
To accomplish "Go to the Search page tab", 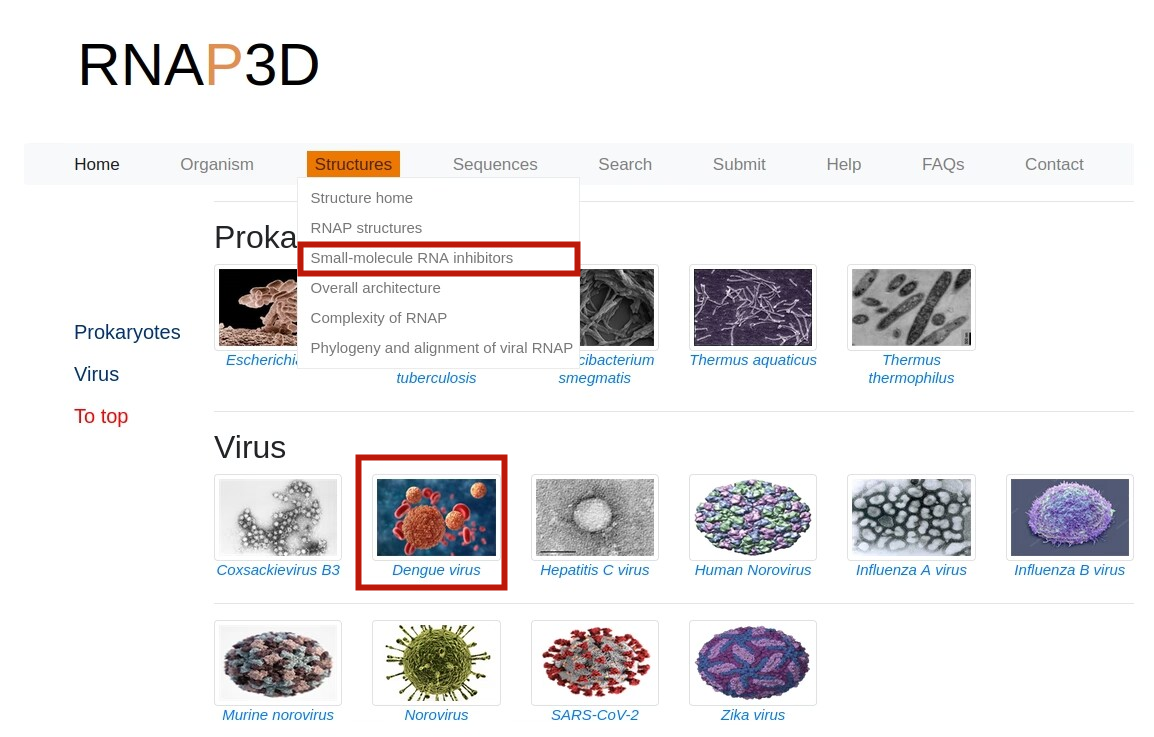I will click(625, 164).
